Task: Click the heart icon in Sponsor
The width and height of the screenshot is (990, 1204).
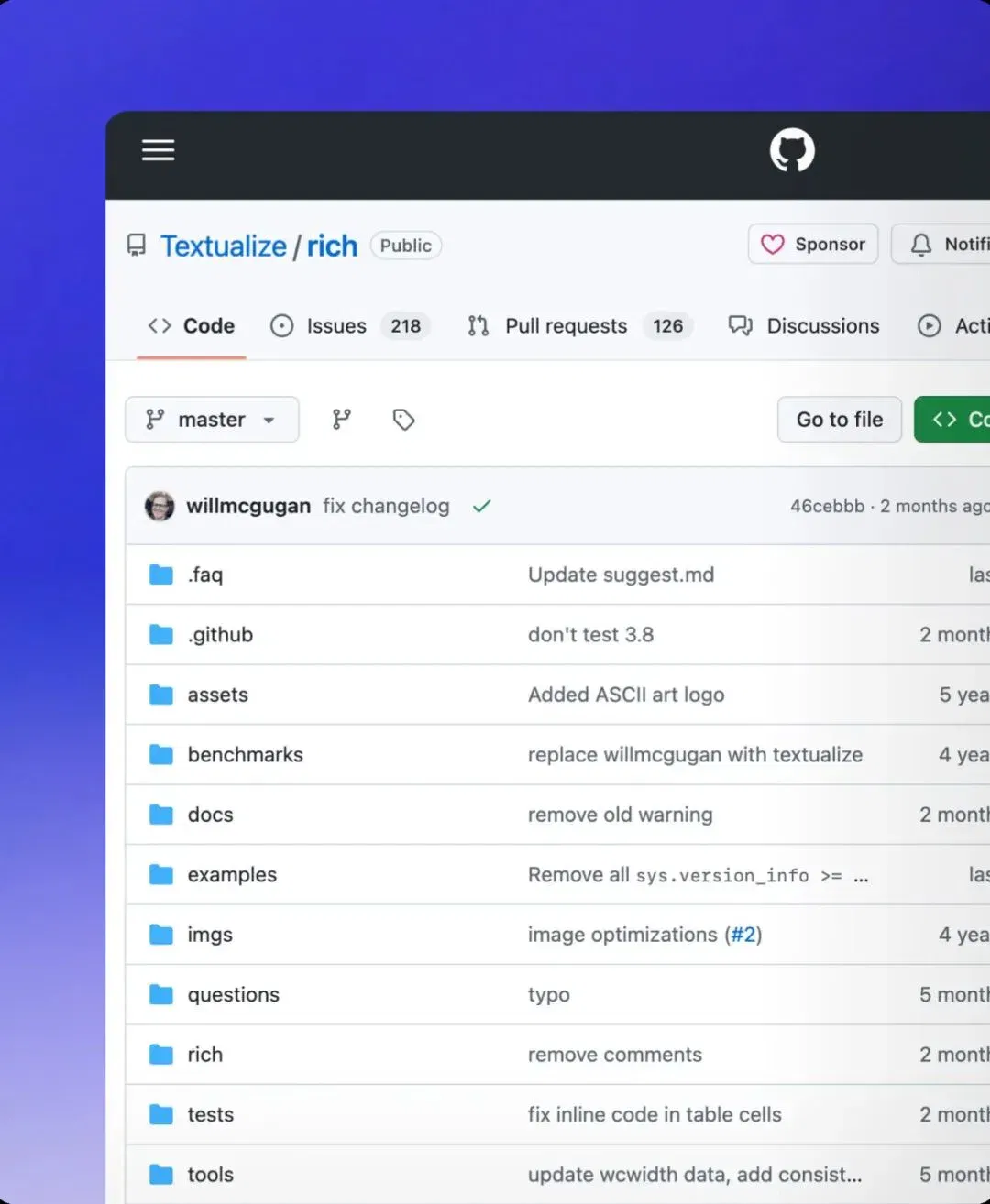Action: tap(773, 244)
